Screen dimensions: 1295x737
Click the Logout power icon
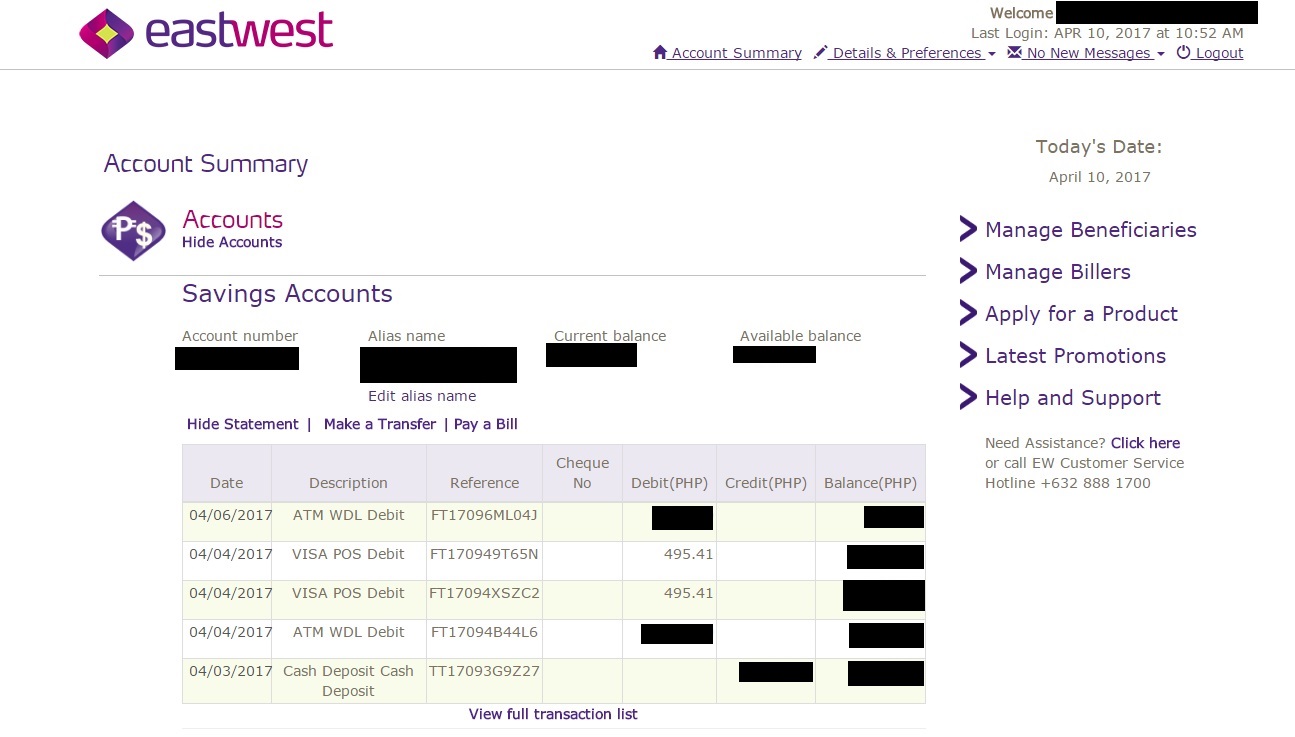(x=1183, y=52)
